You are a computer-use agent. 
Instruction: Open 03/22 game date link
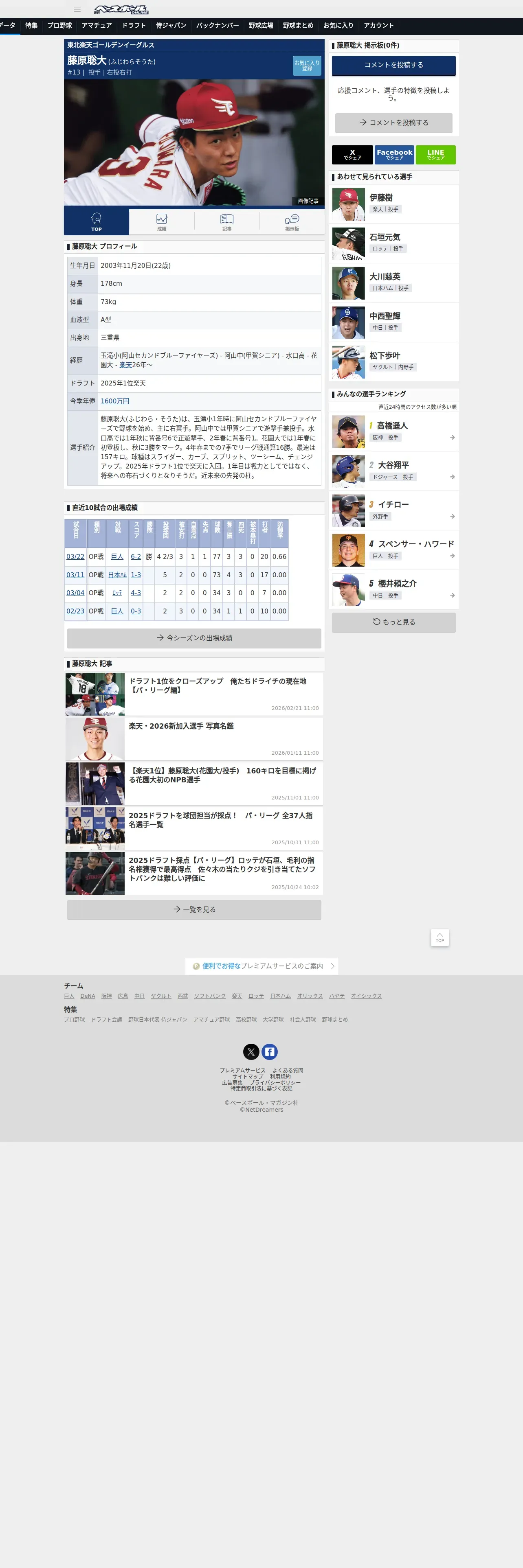pyautogui.click(x=75, y=556)
